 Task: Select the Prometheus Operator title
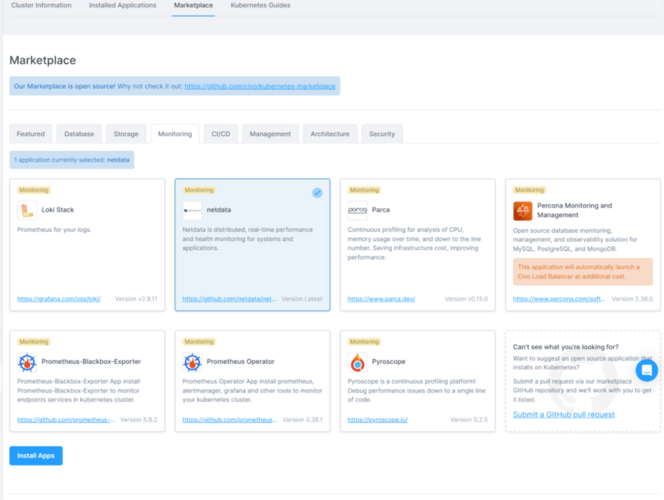point(241,362)
